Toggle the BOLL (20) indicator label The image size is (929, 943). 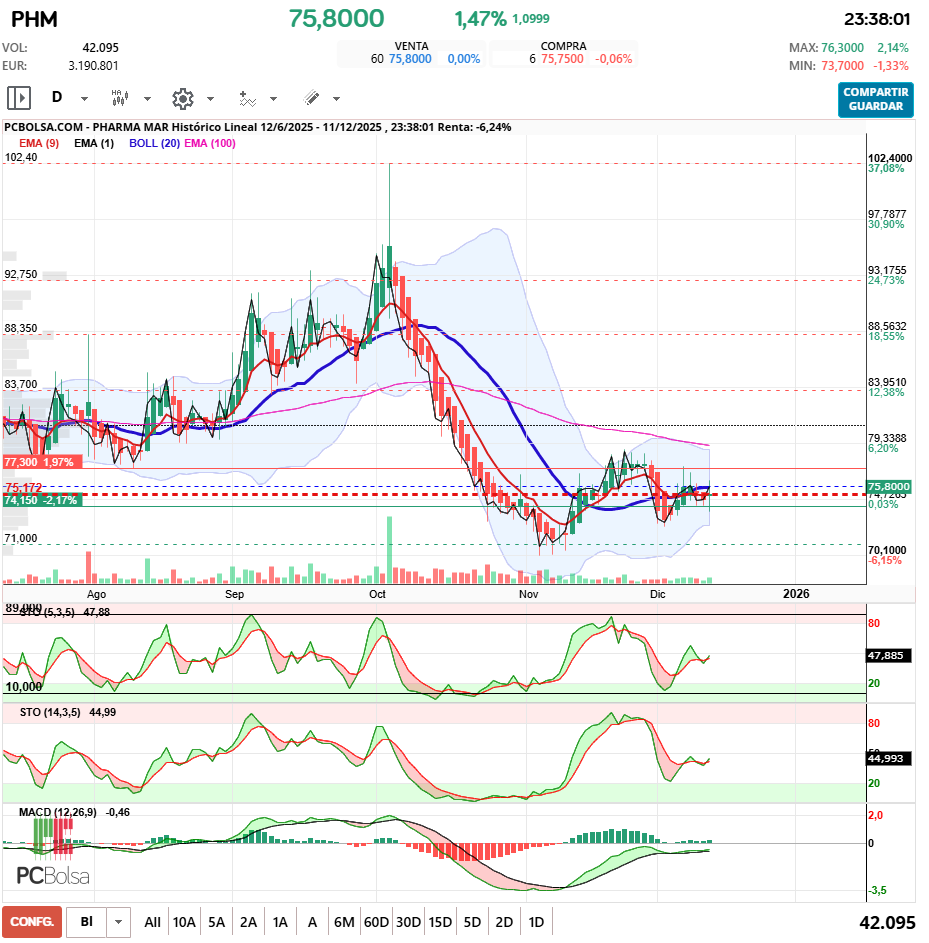[x=156, y=143]
